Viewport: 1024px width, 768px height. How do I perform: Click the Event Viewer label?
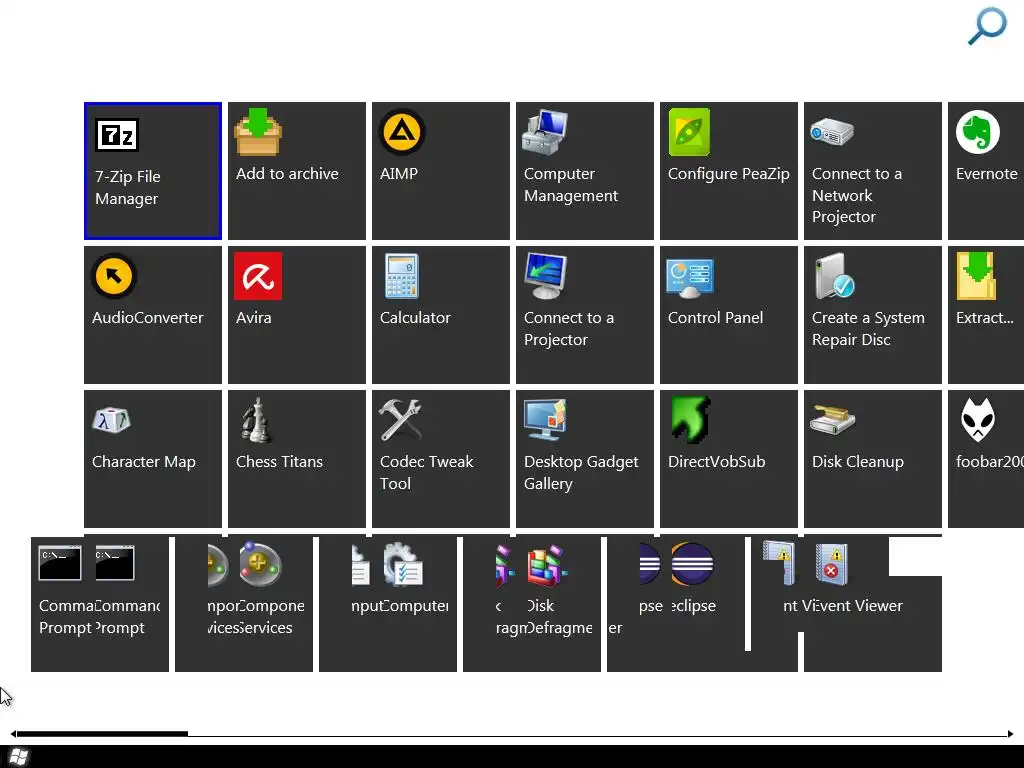857,606
